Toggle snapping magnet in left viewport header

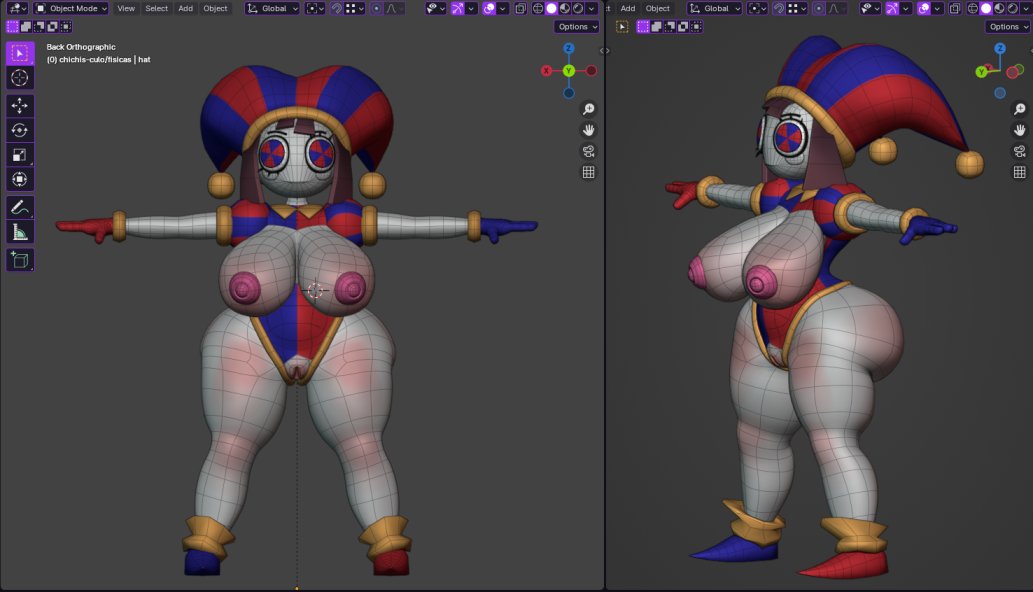(336, 8)
